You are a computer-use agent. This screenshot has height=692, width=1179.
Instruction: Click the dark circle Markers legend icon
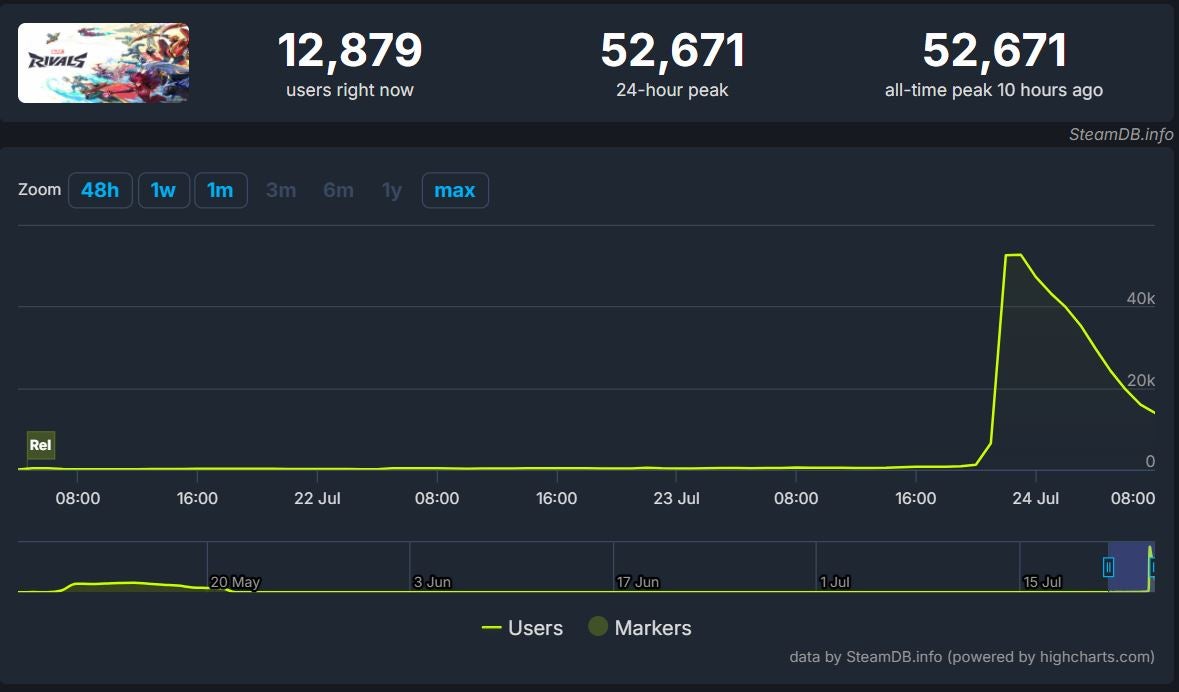(x=598, y=627)
